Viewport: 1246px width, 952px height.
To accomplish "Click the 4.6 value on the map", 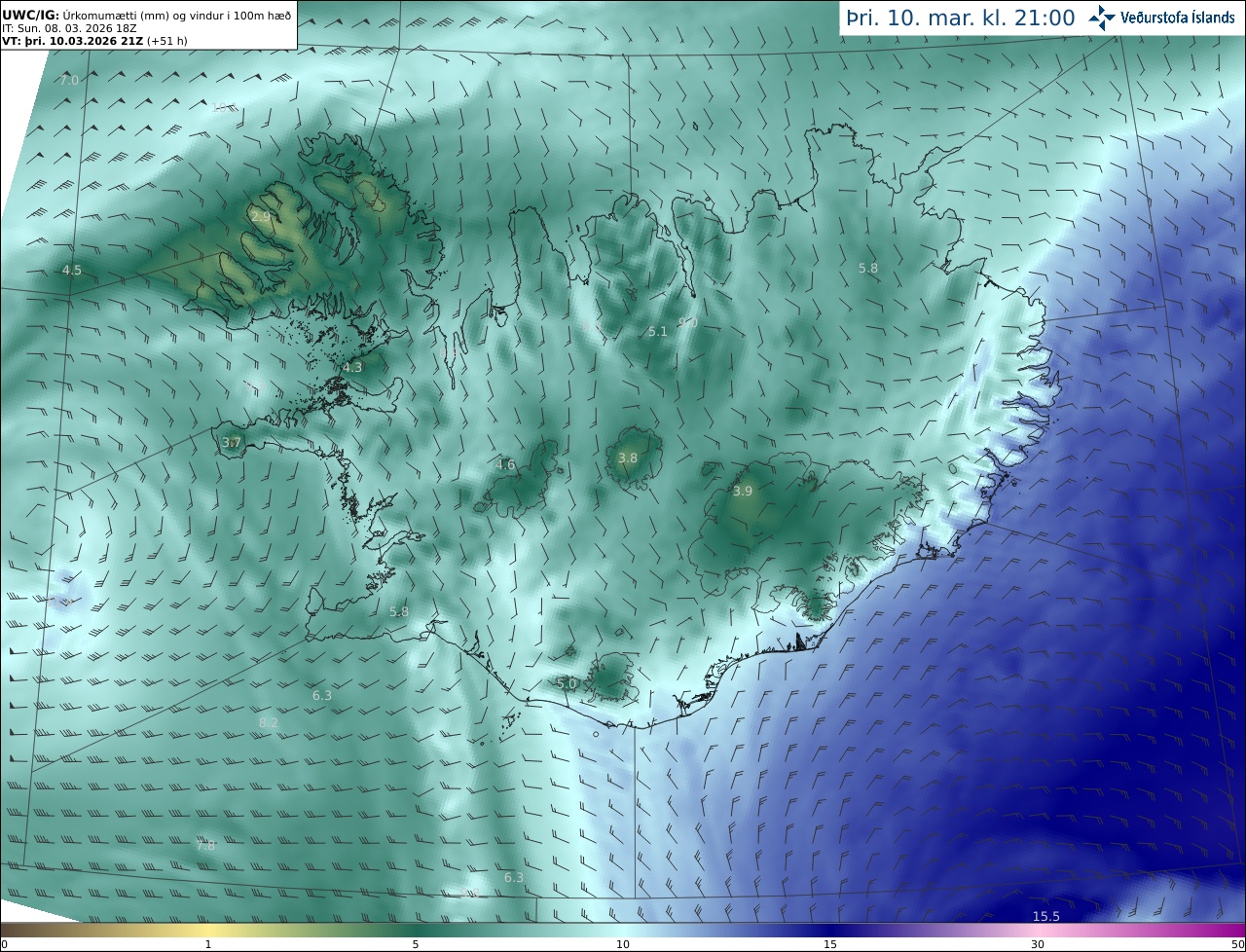I will 505,464.
